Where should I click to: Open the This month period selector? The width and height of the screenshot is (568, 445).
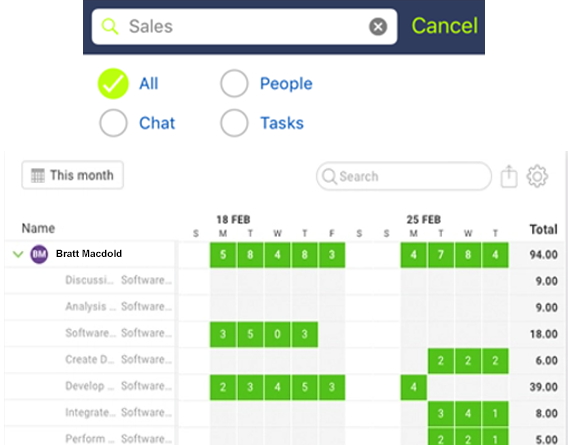[72, 175]
